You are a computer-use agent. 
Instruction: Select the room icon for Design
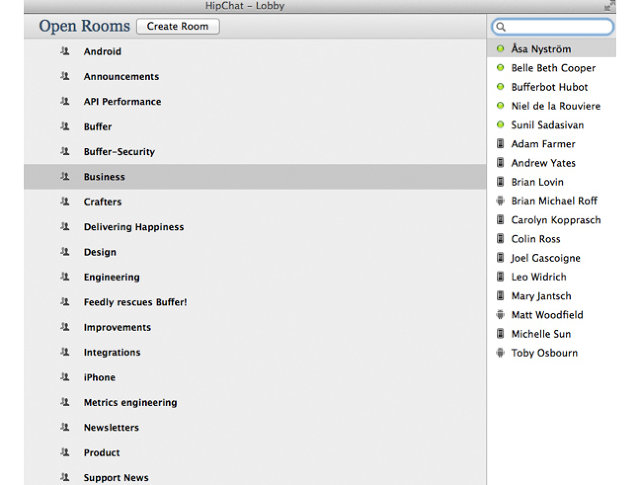point(64,251)
